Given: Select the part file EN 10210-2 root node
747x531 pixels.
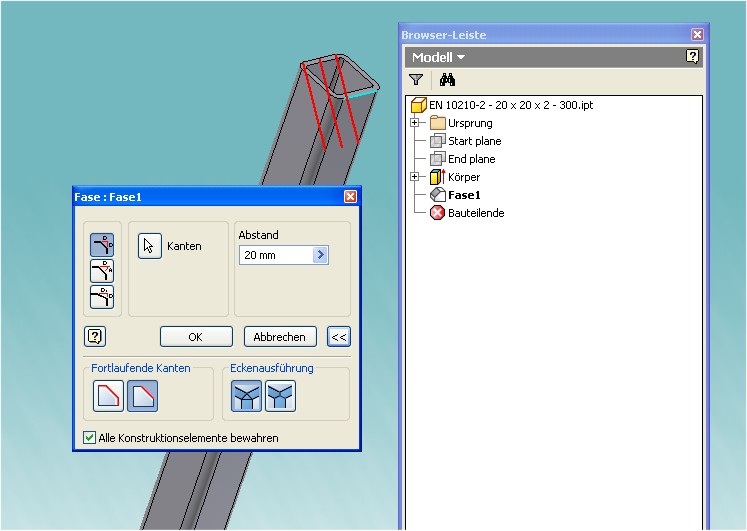Looking at the screenshot, I should [511, 105].
